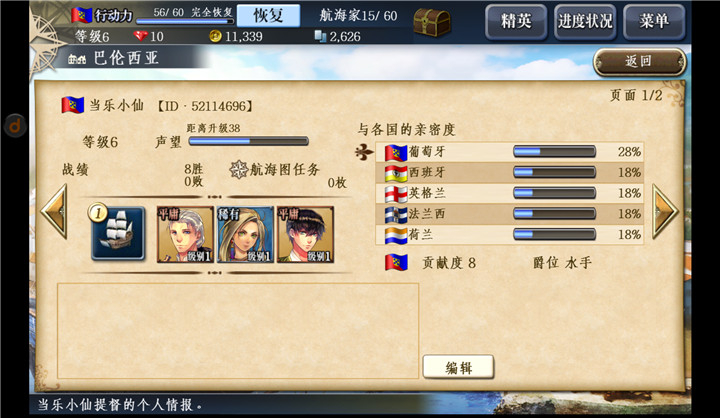Open the 菜单 menu
The width and height of the screenshot is (720, 418).
(x=654, y=21)
